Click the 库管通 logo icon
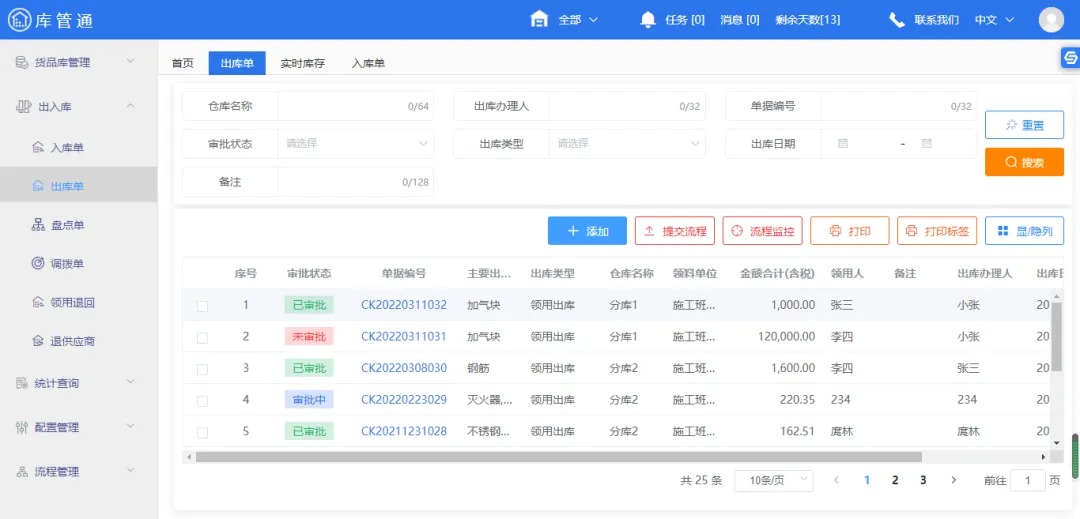Viewport: 1080px width, 519px height. tap(19, 20)
